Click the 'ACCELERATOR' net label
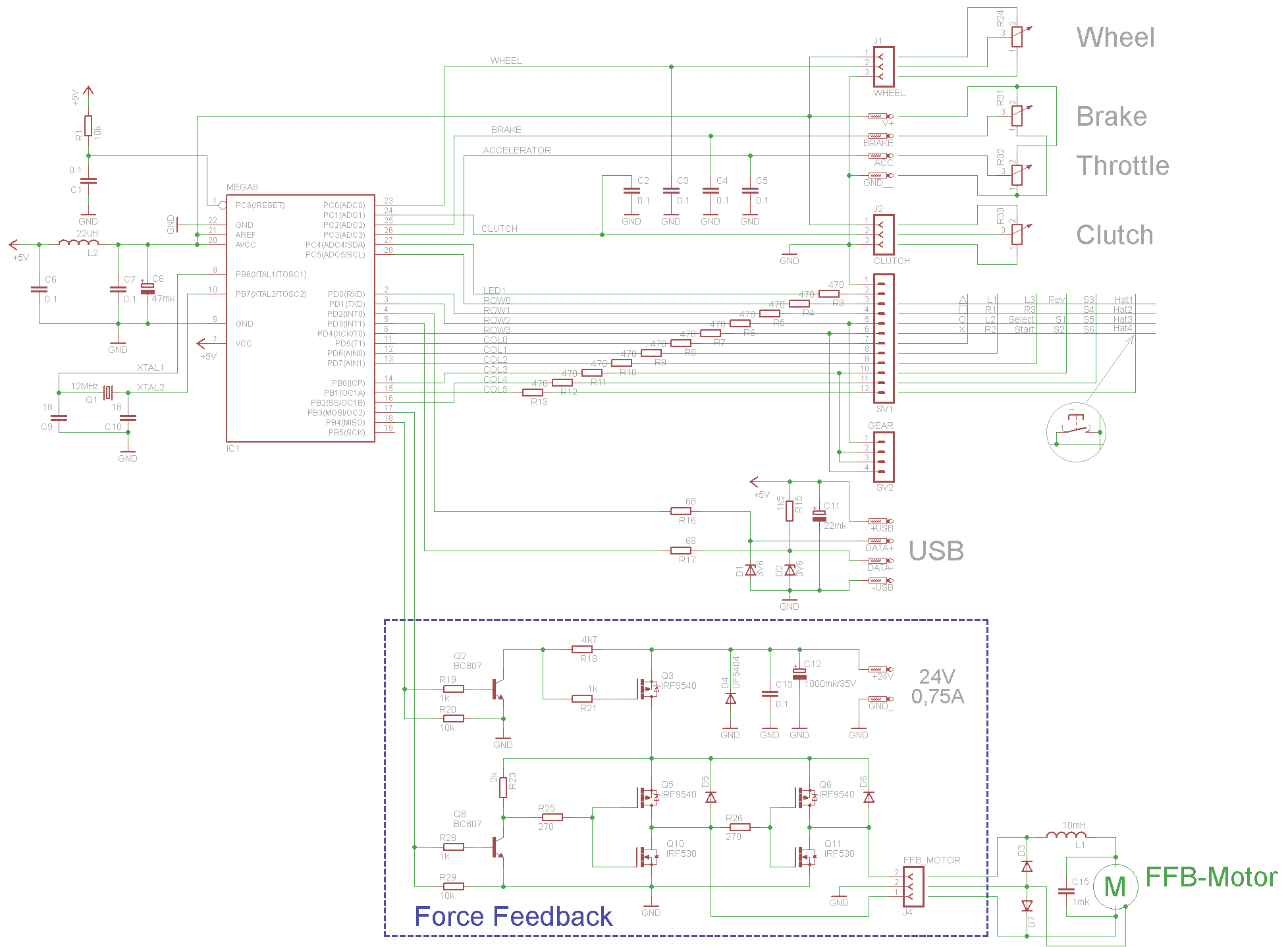1288x947 pixels. pos(517,150)
